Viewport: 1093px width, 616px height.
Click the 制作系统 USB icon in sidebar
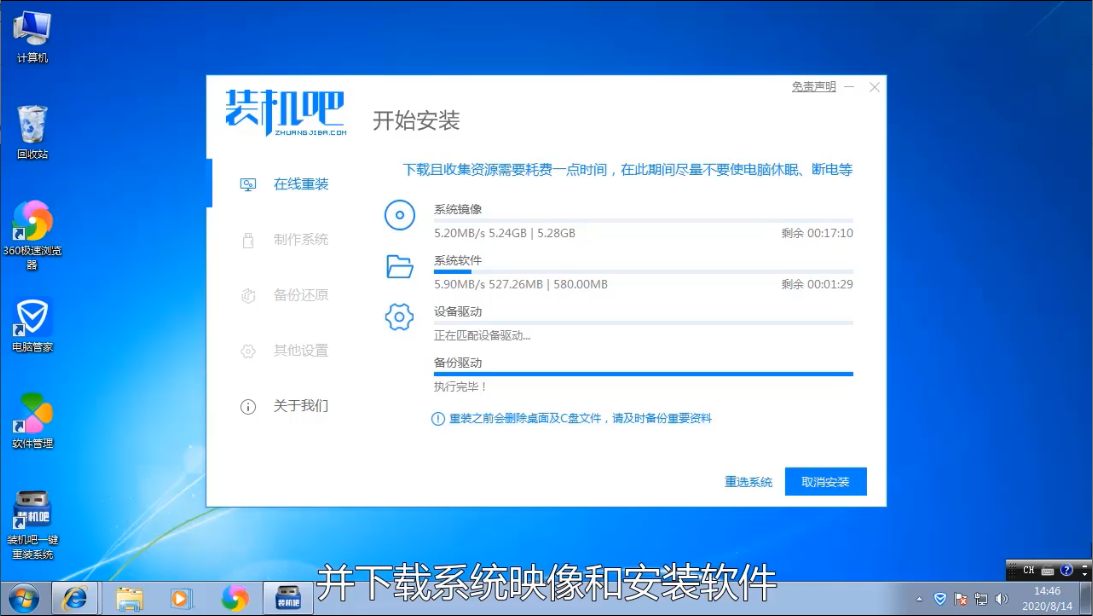click(x=249, y=240)
